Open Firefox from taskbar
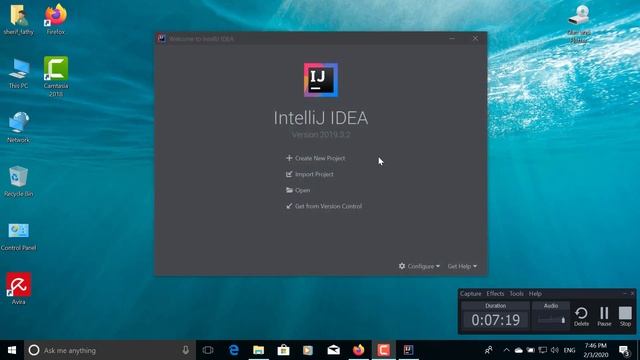This screenshot has height=360, width=640. 358,350
